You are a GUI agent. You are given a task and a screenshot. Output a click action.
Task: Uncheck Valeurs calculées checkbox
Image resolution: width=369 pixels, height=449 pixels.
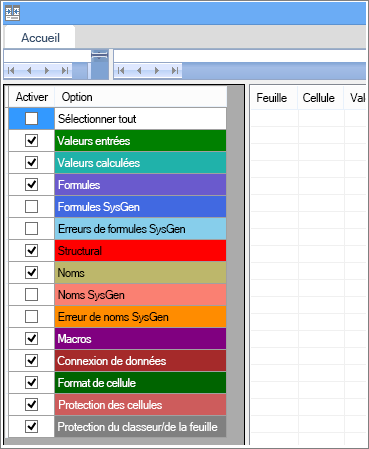tap(31, 162)
